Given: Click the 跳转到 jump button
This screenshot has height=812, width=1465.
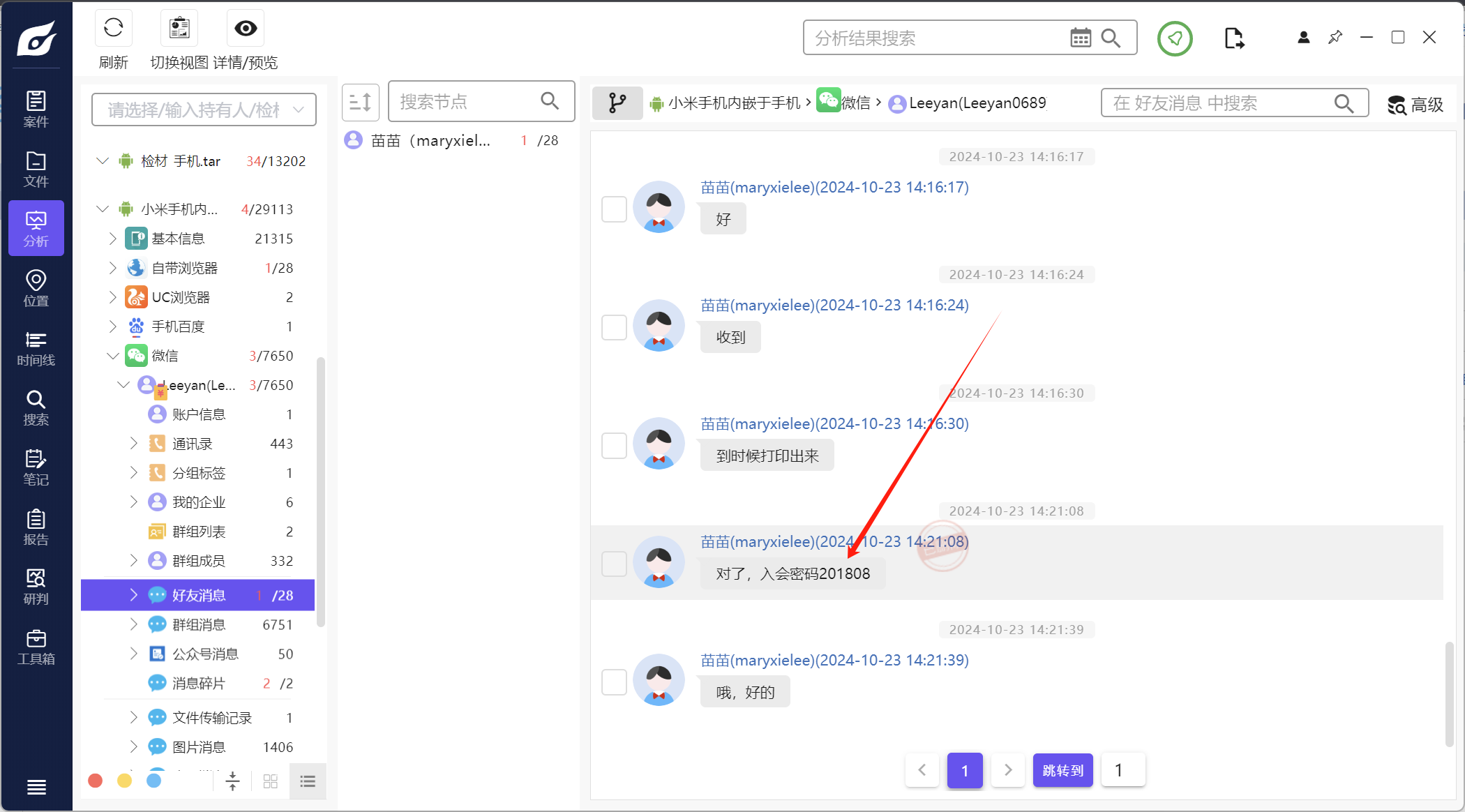Looking at the screenshot, I should point(1062,770).
